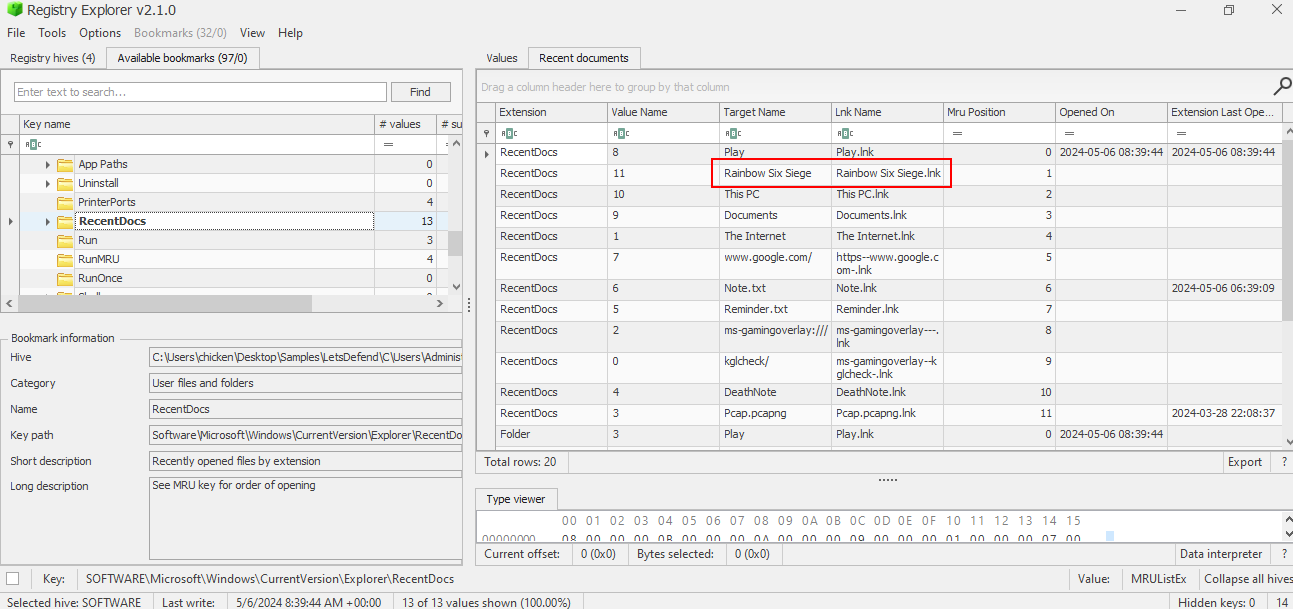Click the RecentDocs folder icon in tree
Screen dimensions: 1293x609
(65, 221)
